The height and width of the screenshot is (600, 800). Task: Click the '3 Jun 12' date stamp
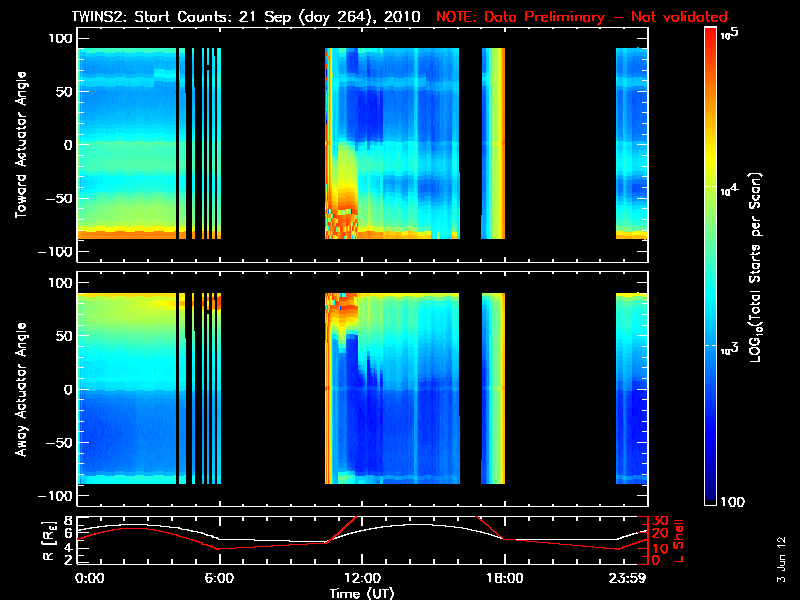pos(781,559)
